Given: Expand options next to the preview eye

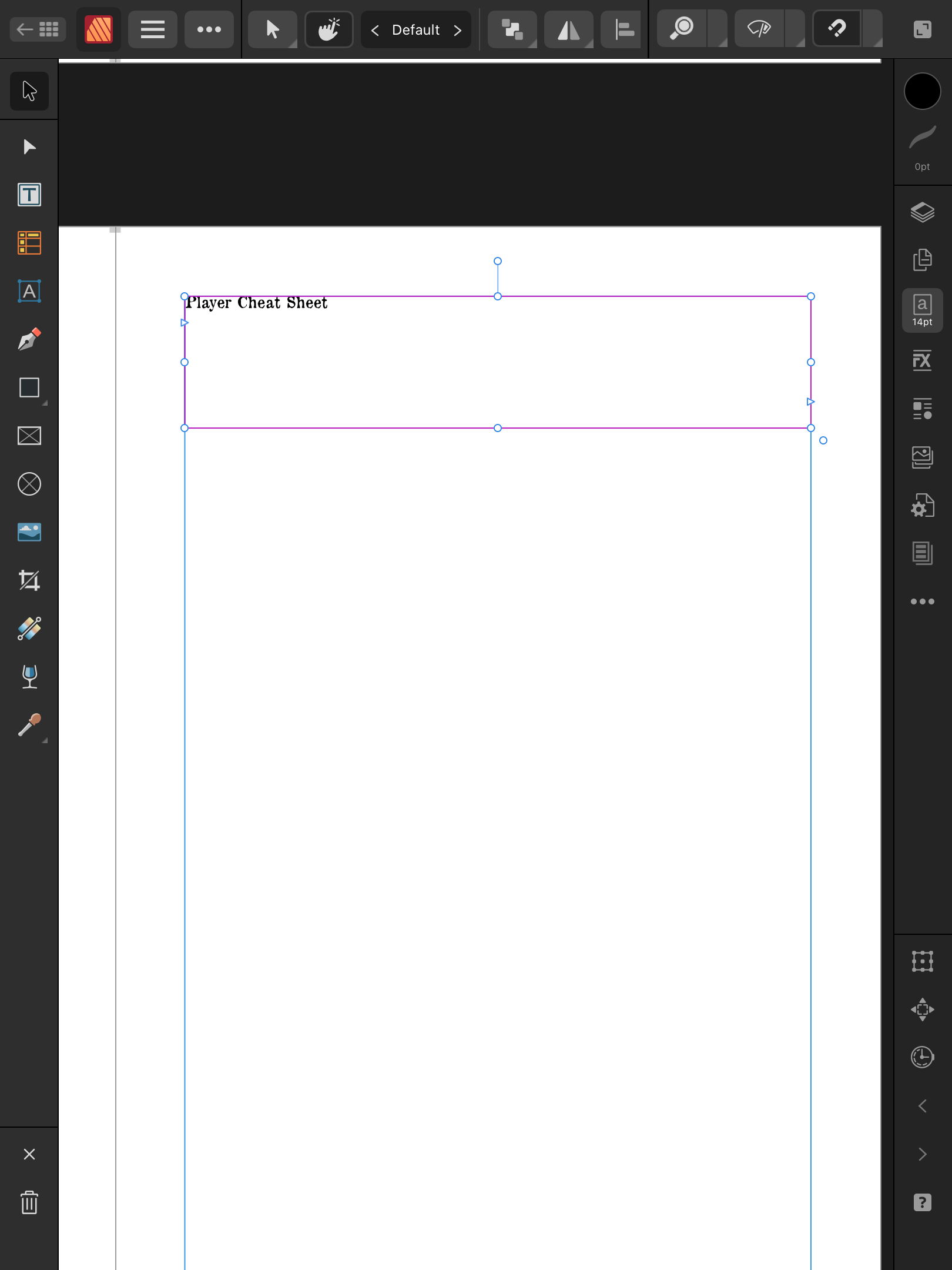Looking at the screenshot, I should [x=795, y=29].
